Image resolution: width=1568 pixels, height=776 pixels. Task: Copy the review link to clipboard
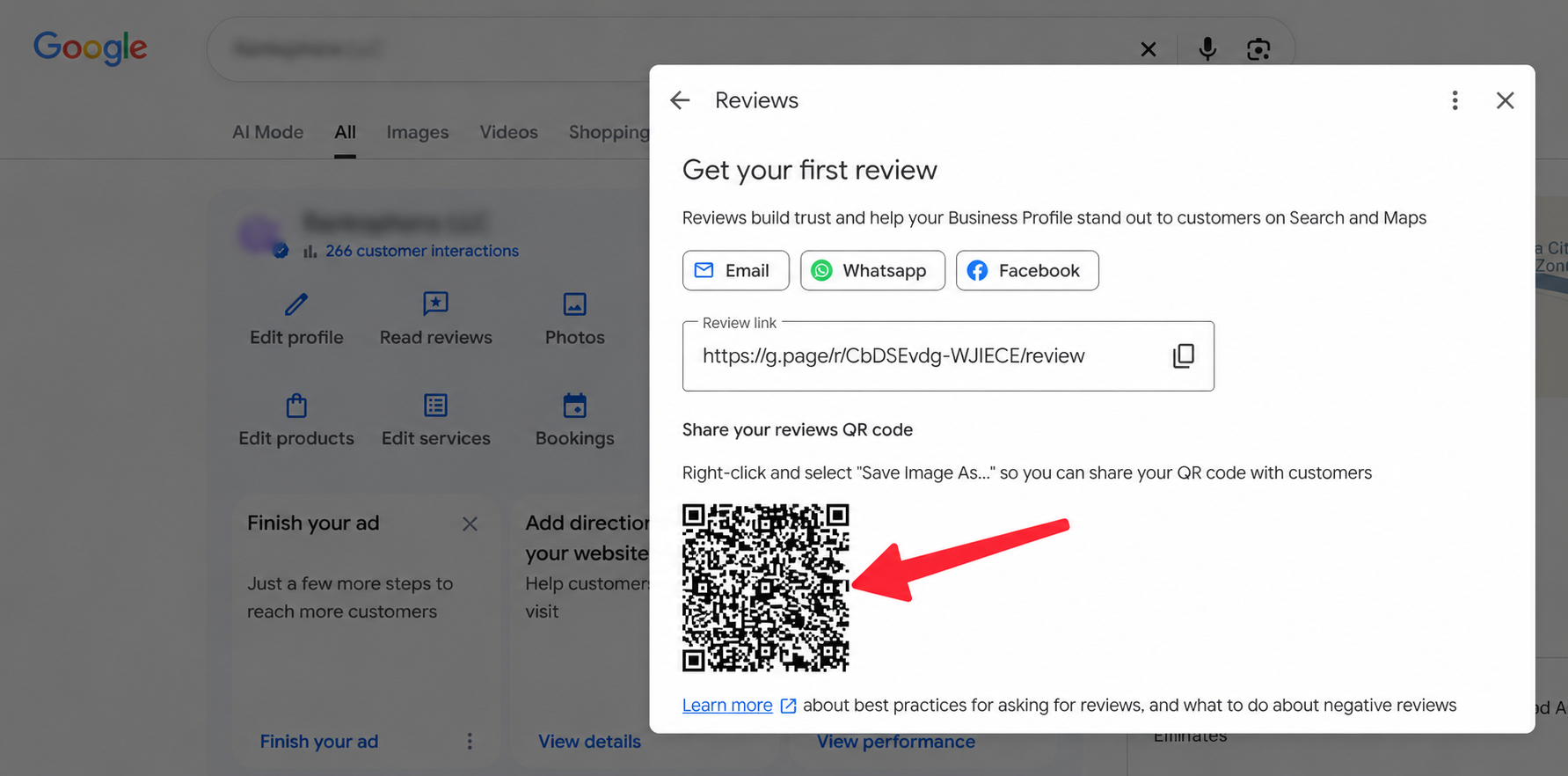pos(1183,355)
